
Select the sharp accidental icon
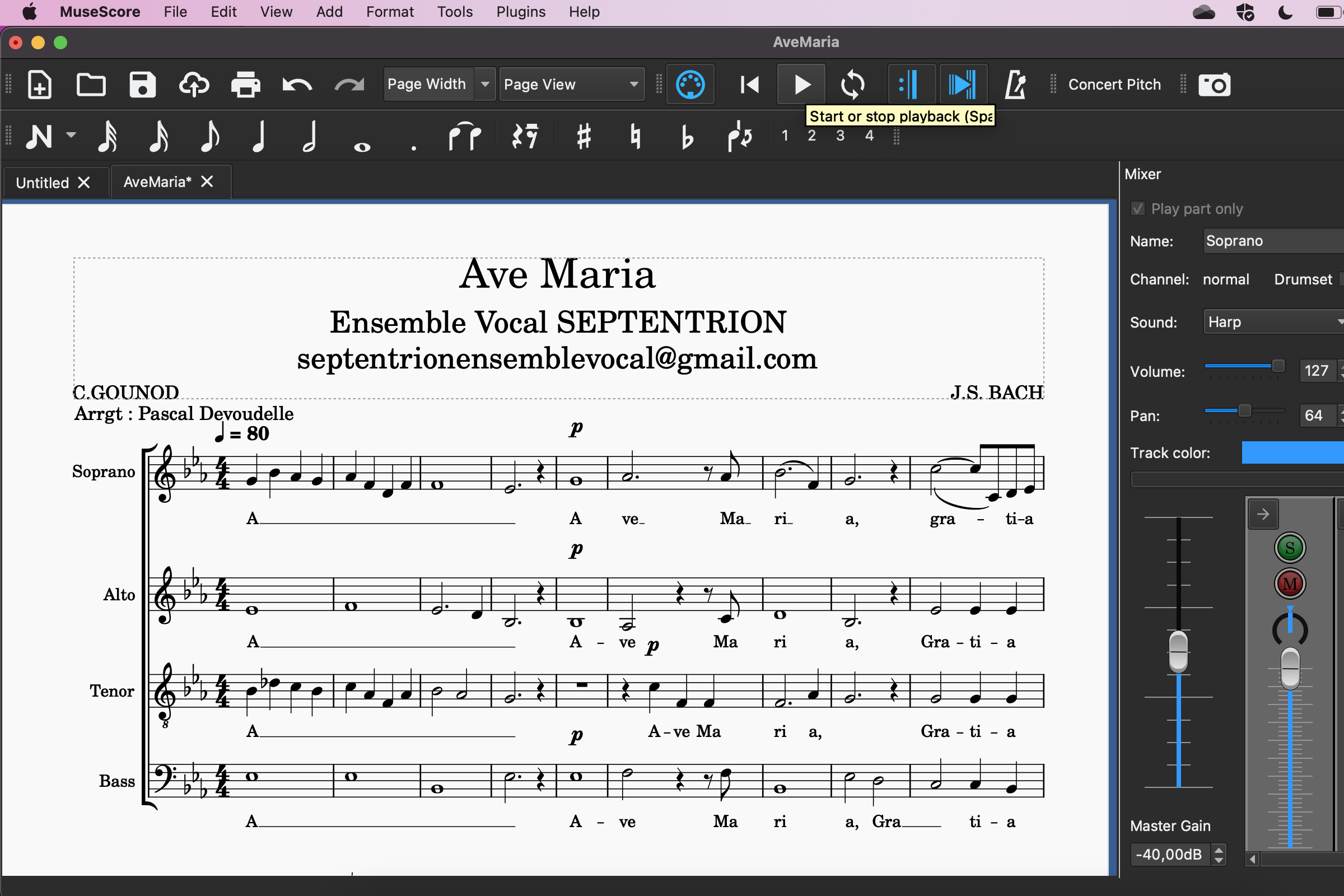[584, 137]
